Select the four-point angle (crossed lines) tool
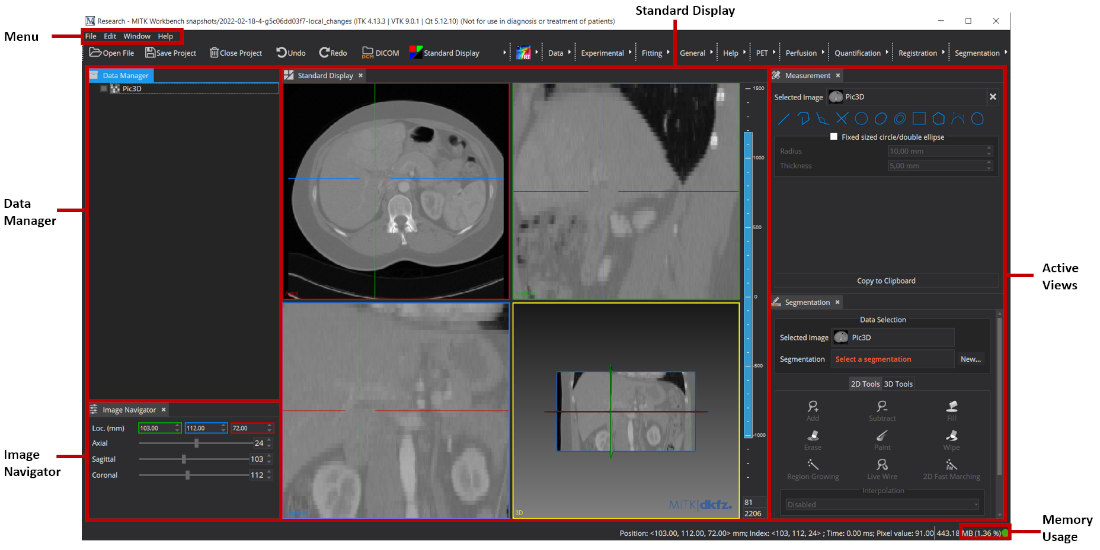The image size is (1100, 550). coord(843,119)
